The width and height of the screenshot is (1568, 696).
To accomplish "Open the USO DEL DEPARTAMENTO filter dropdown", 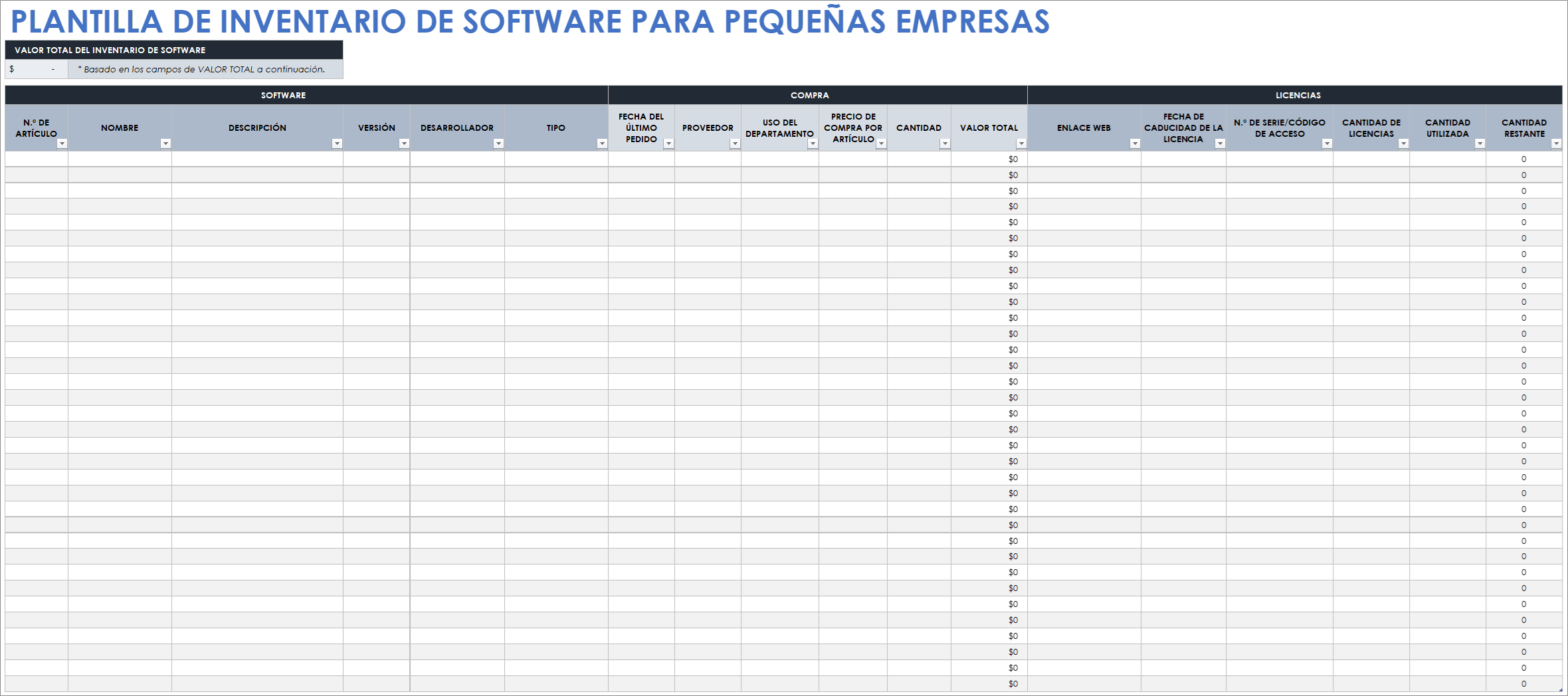I will click(813, 144).
